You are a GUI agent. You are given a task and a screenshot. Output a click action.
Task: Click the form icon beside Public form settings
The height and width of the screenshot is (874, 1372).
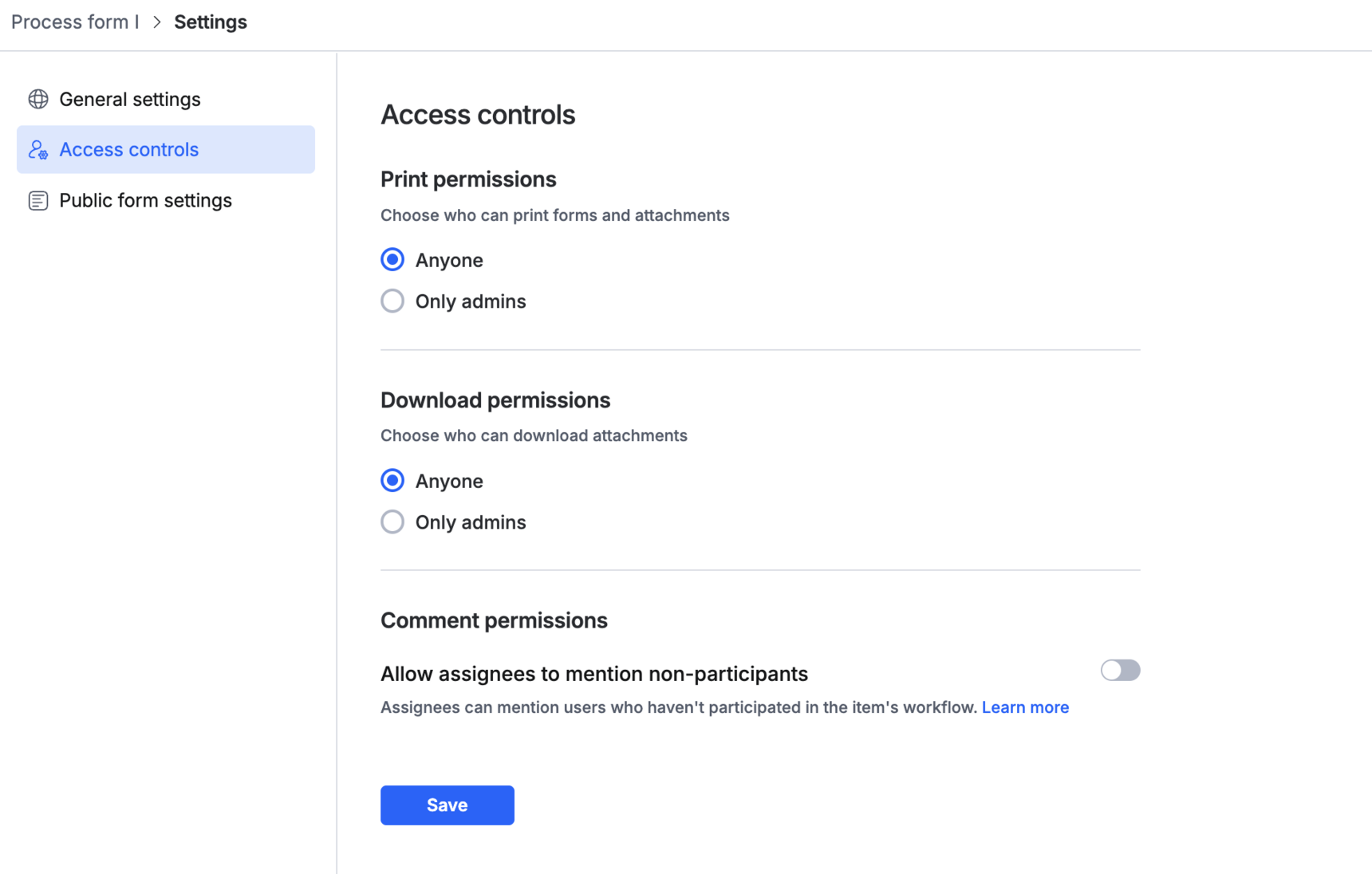point(38,200)
